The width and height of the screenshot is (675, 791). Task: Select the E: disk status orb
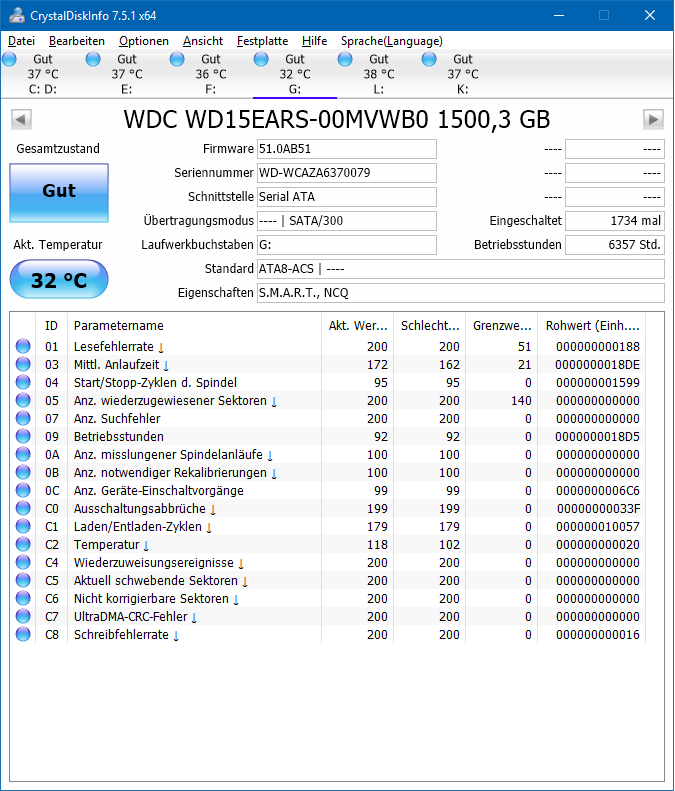93,59
